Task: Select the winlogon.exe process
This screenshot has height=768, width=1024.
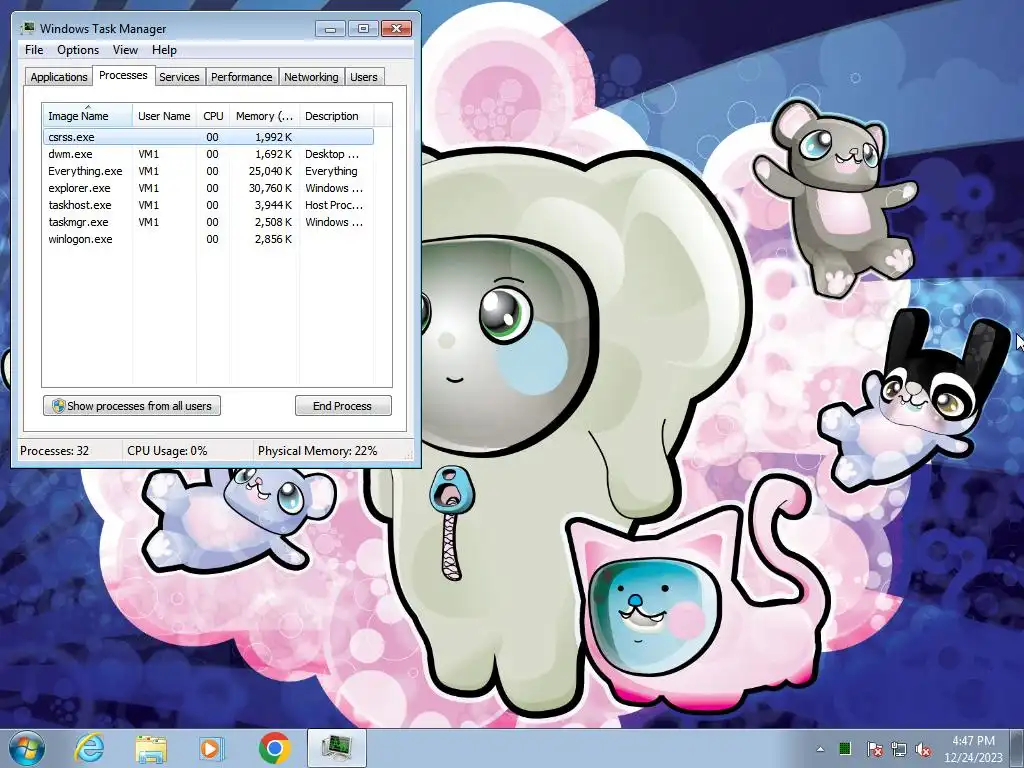Action: [x=208, y=239]
